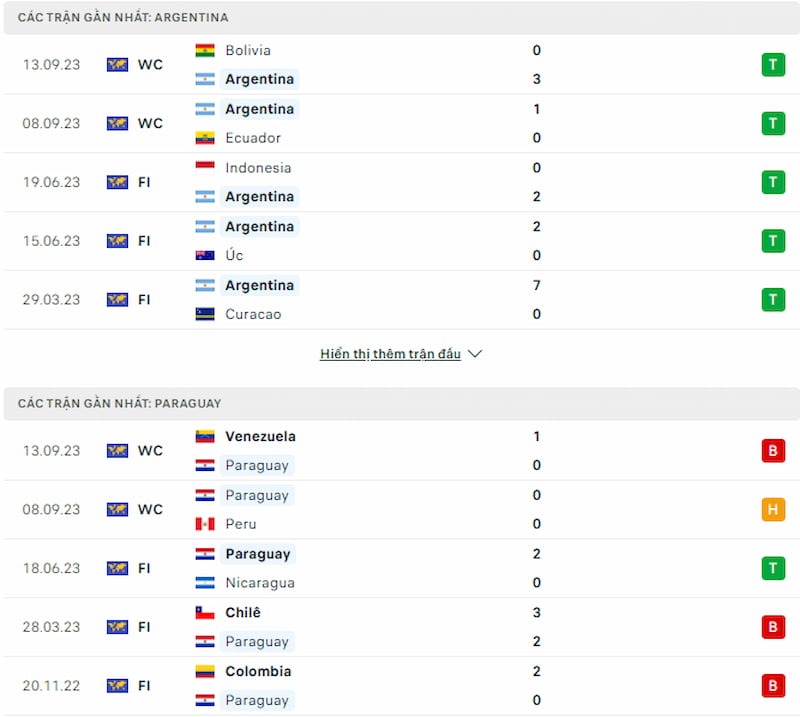Viewport: 800px width, 717px height.
Task: Click the world map icon beside 19.06.23
Action: click(x=117, y=182)
